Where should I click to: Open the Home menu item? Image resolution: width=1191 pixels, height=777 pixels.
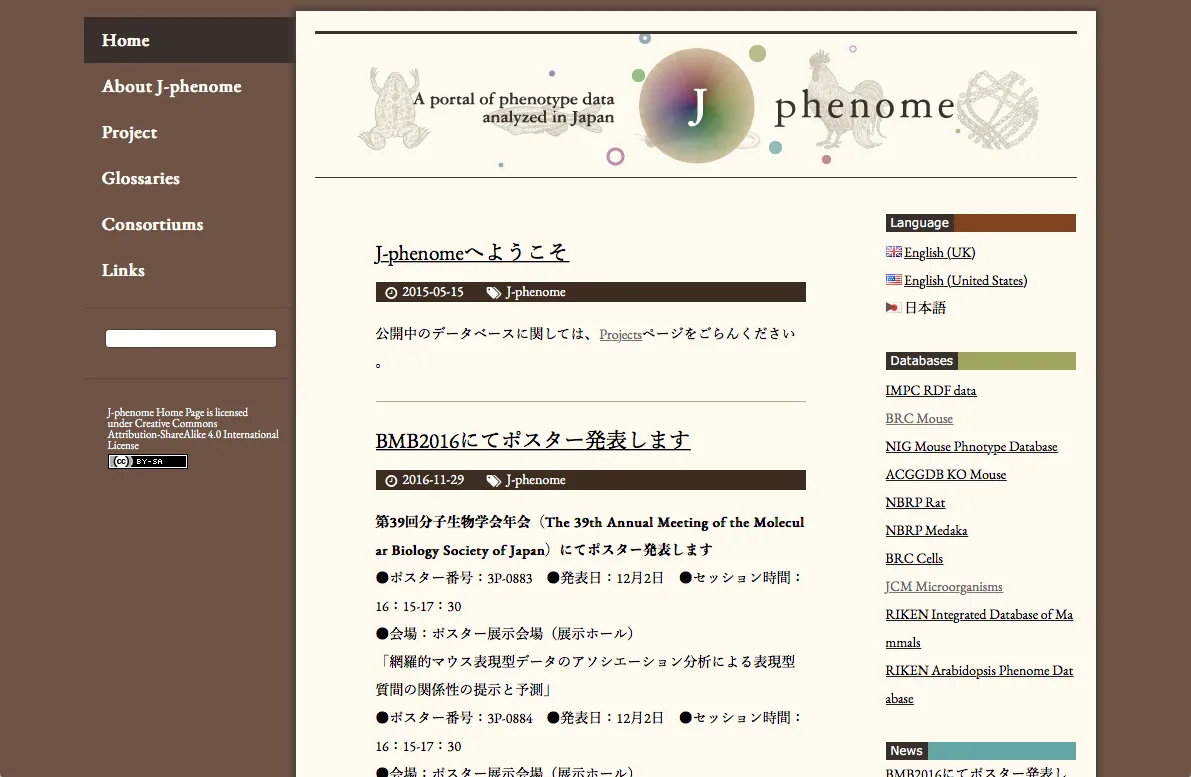click(x=189, y=40)
